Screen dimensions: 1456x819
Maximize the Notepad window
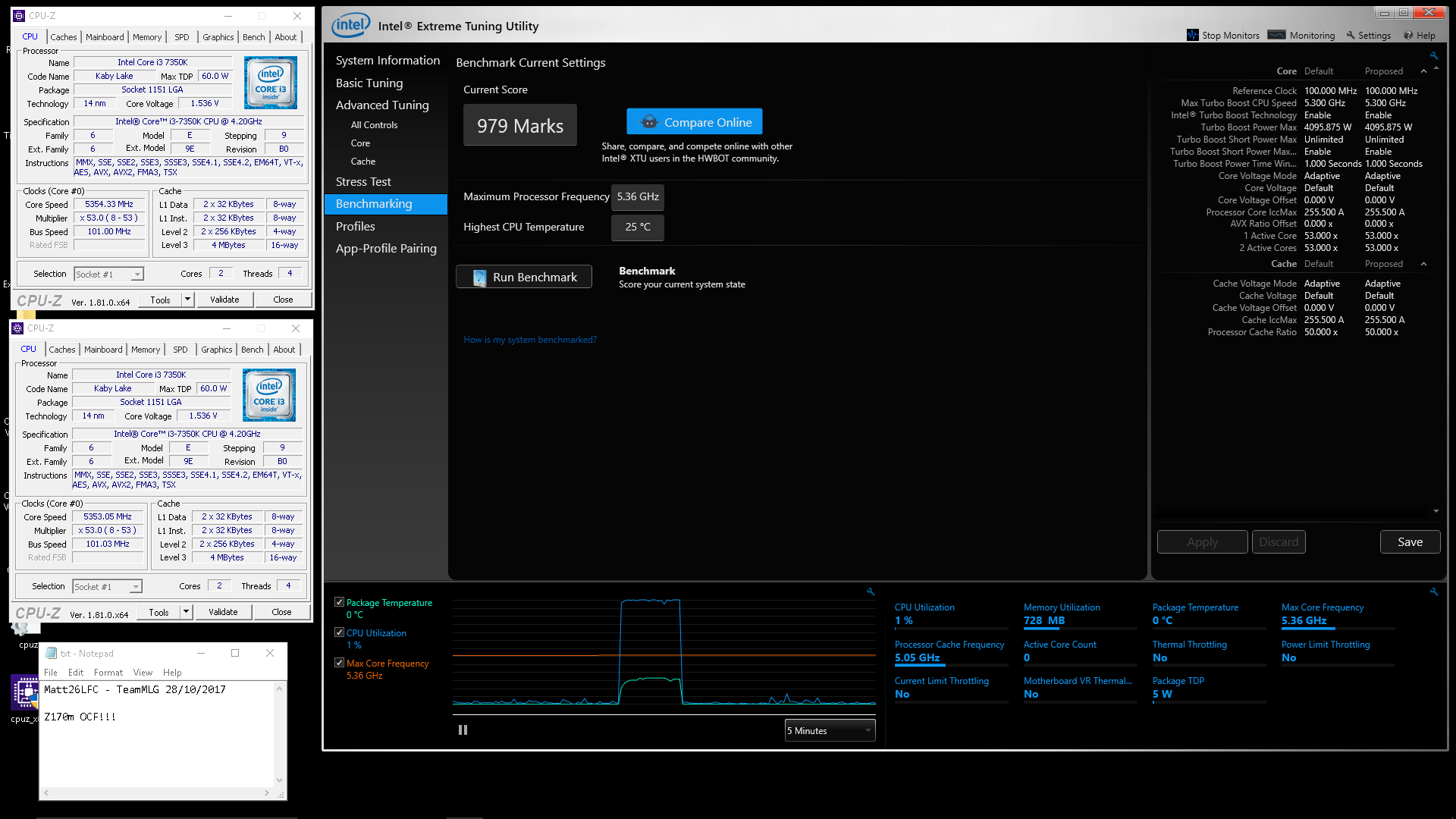235,653
